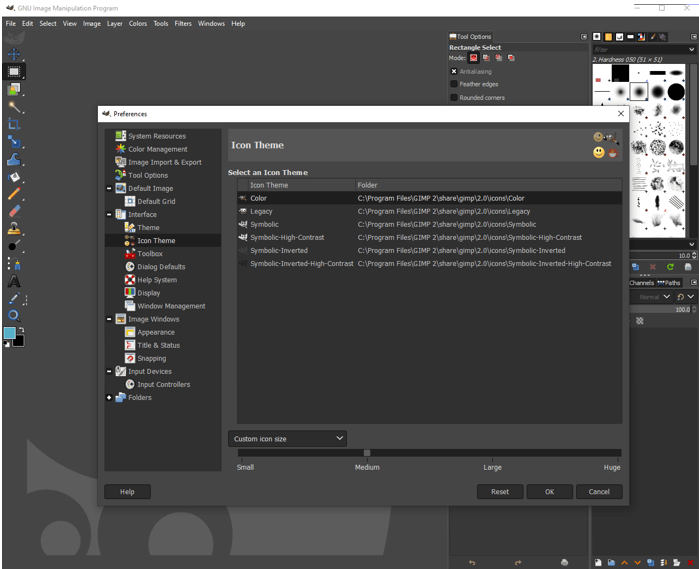Click the icon size slider handle
Screen dimensions: 699x569
click(366, 453)
